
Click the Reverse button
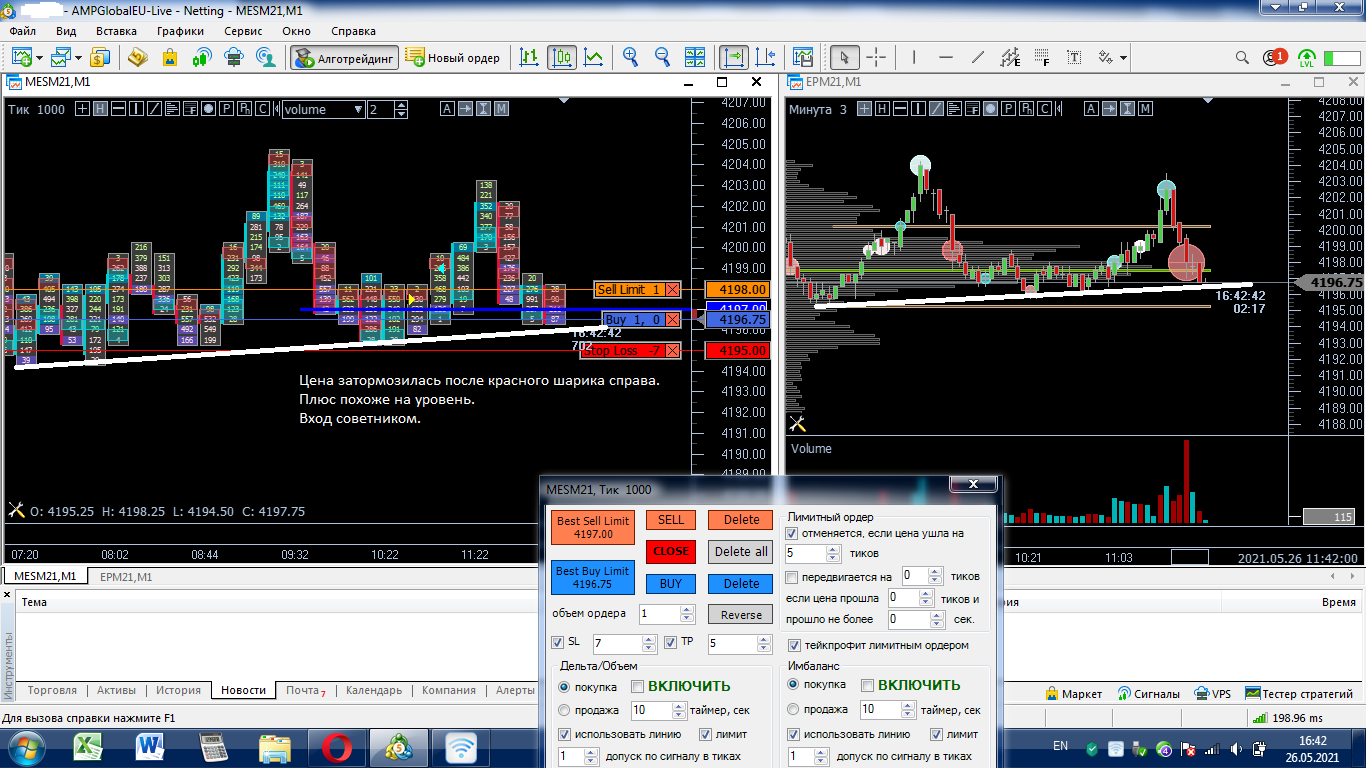[x=741, y=615]
